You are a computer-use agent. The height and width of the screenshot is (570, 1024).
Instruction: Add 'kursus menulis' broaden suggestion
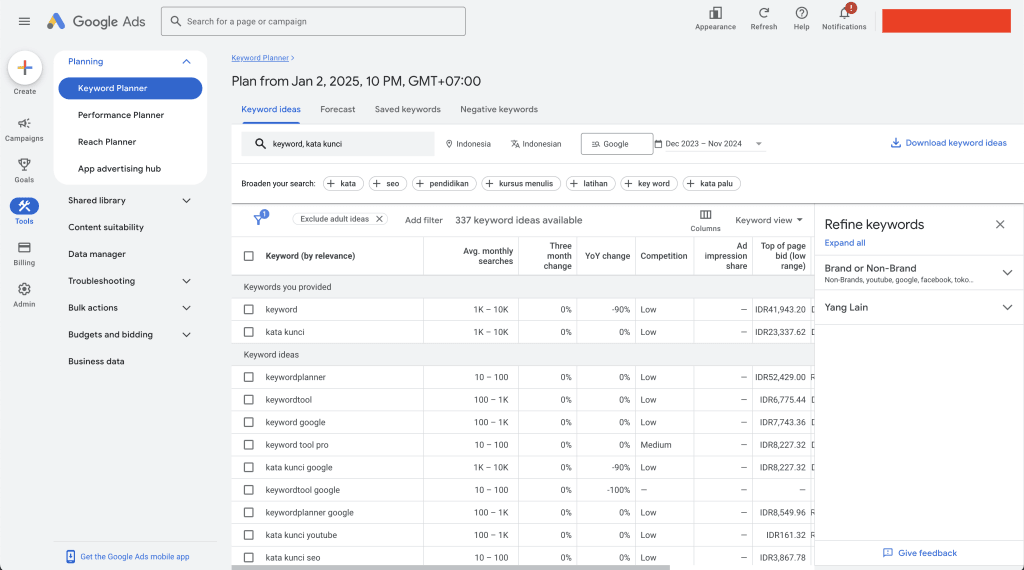tap(521, 183)
